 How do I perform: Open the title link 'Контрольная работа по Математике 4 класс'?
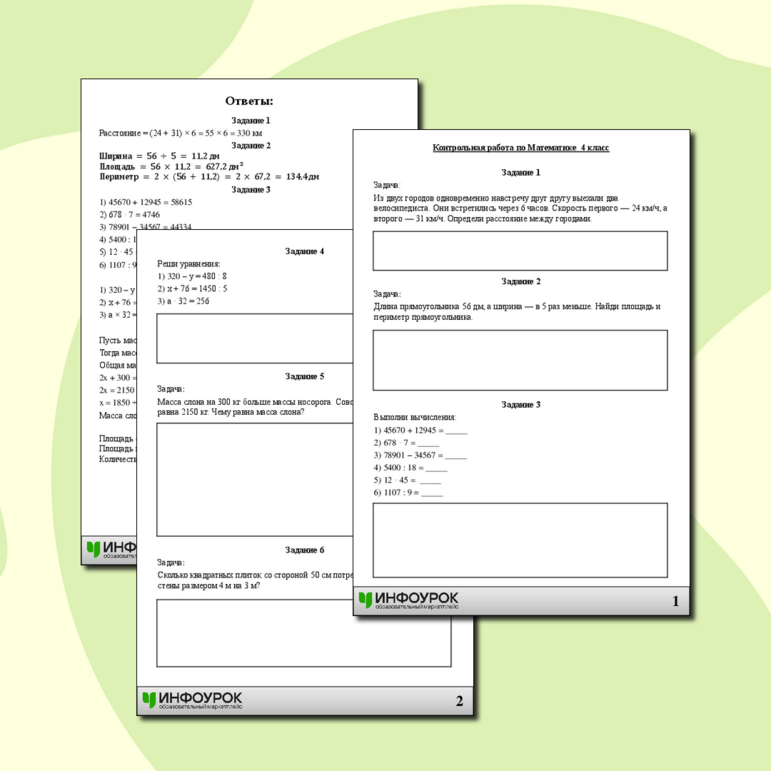point(521,148)
